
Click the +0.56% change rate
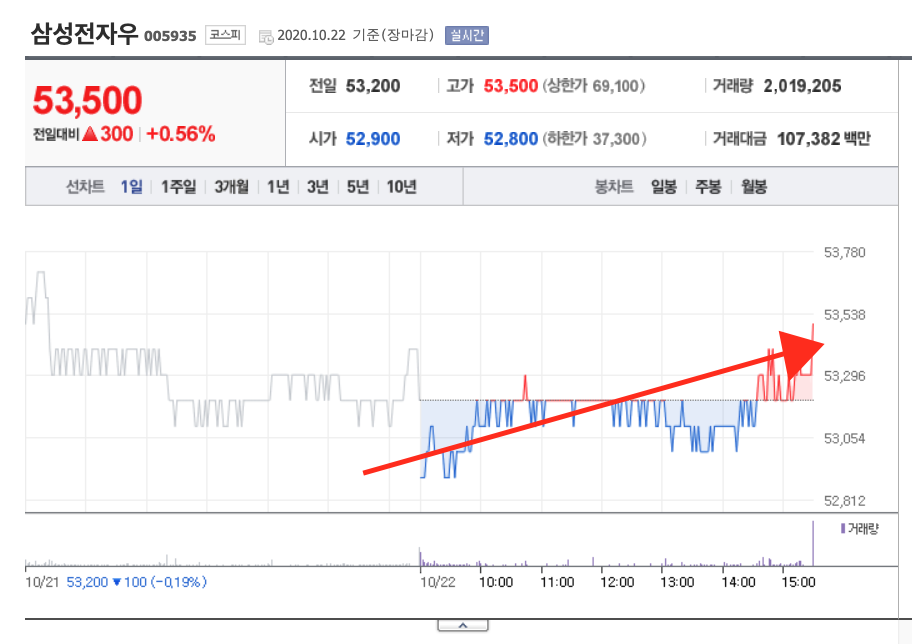[181, 134]
